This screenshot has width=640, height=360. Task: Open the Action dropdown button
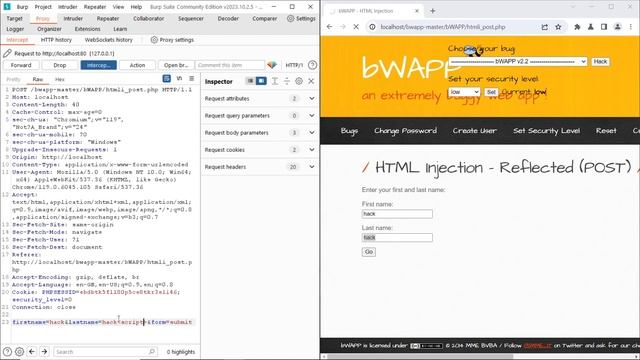click(x=137, y=65)
